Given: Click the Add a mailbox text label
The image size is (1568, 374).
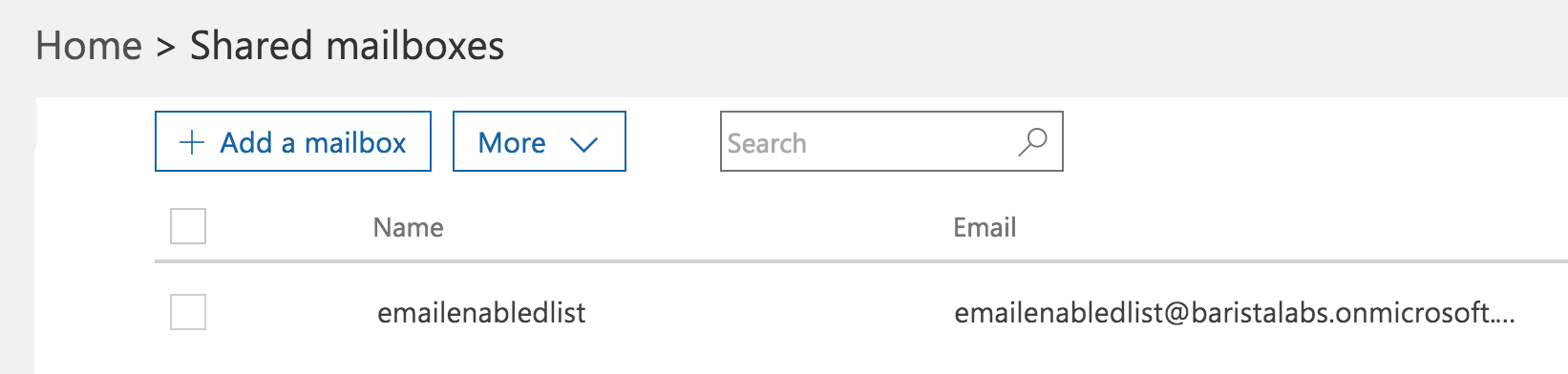Looking at the screenshot, I should [313, 143].
